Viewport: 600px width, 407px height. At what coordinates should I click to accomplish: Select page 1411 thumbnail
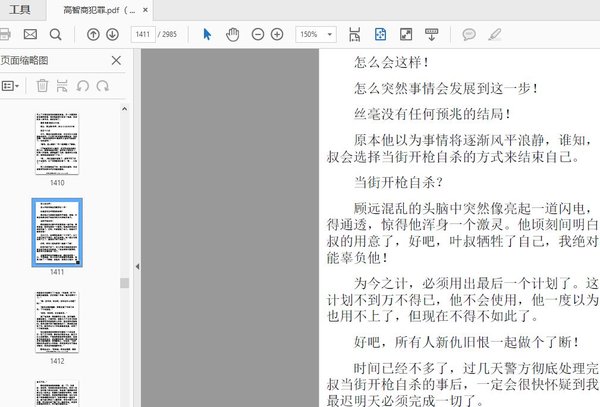coord(57,233)
